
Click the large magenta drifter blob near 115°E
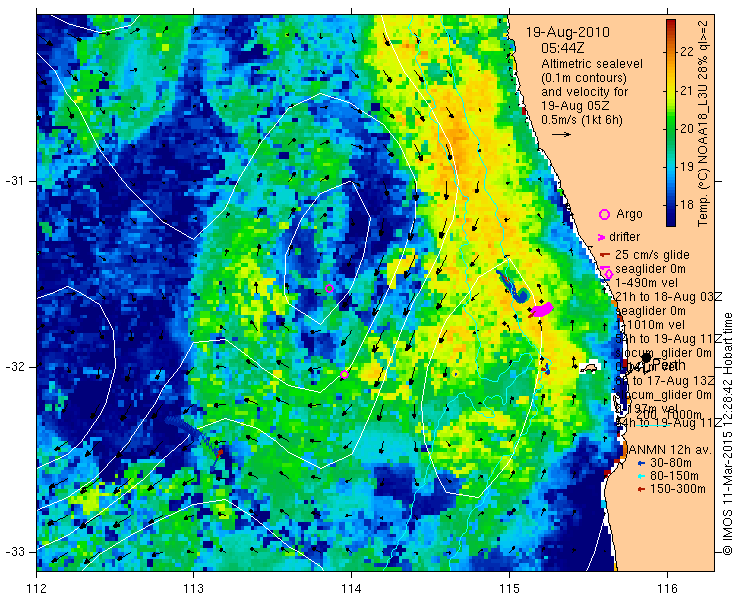[542, 310]
